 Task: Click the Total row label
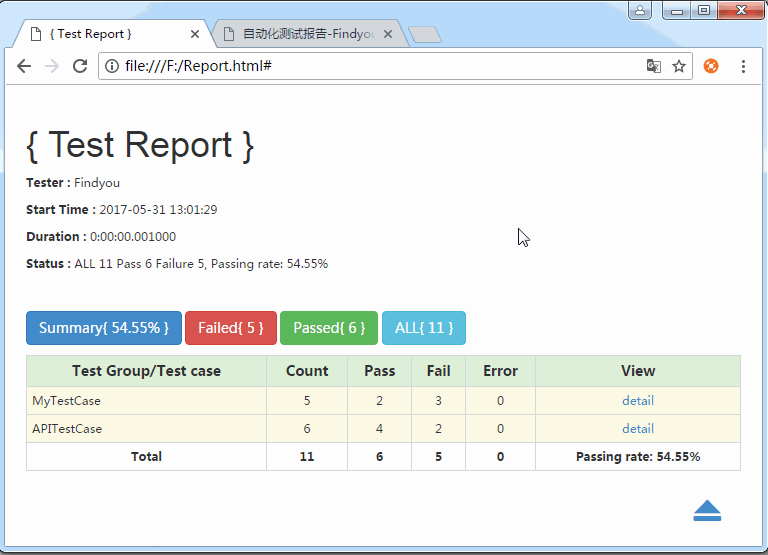tap(146, 457)
